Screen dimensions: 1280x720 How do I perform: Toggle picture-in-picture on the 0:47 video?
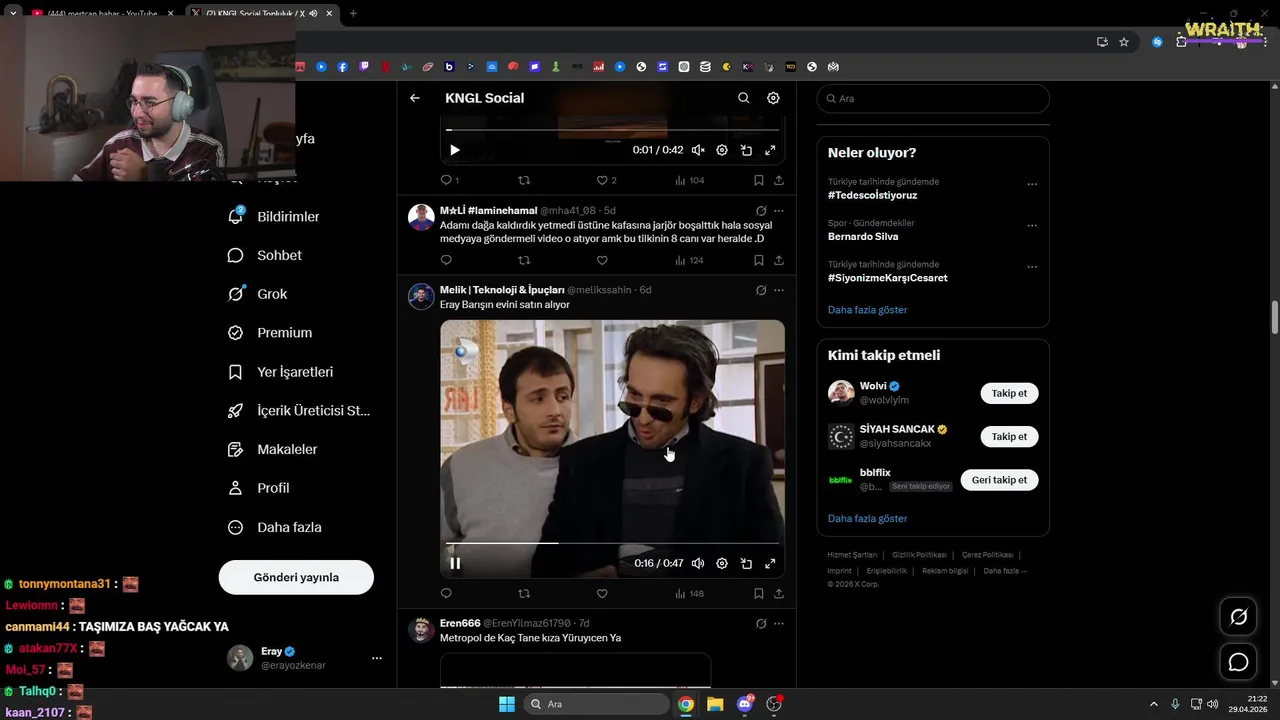pyautogui.click(x=746, y=563)
